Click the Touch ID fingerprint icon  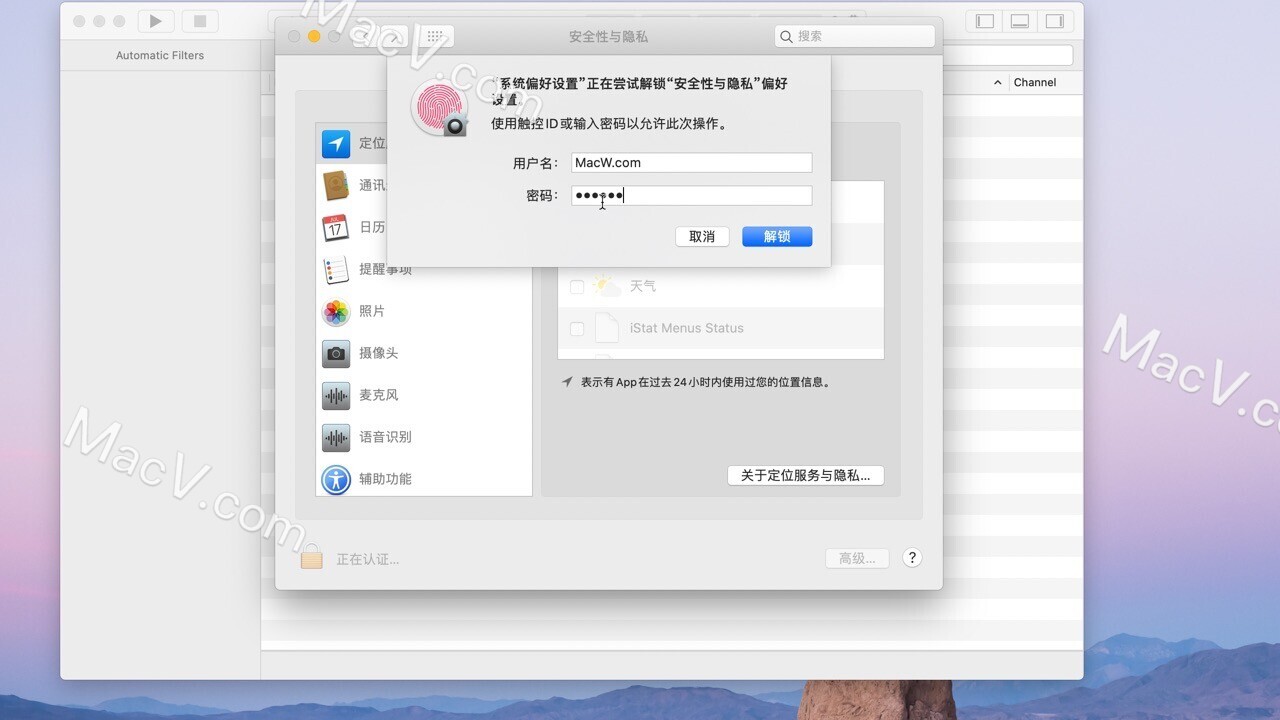tap(439, 108)
